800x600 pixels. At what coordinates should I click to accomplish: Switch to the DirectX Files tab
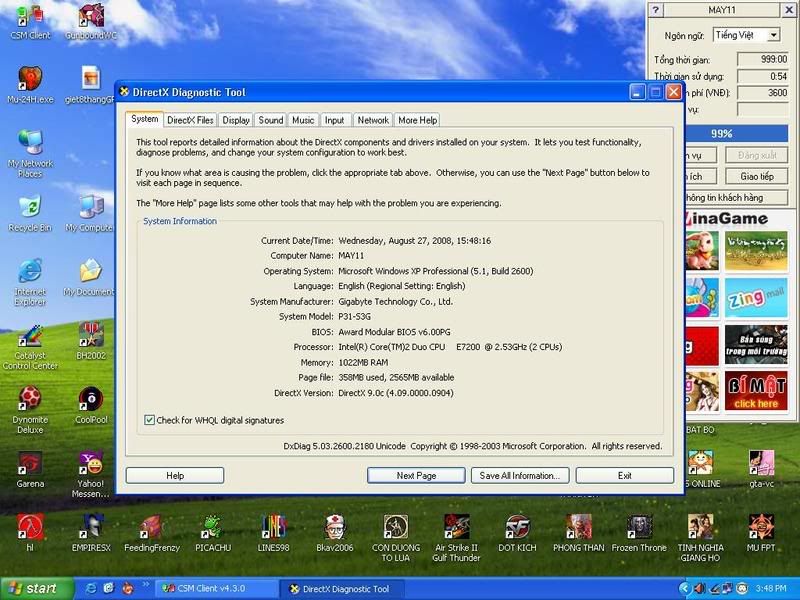pyautogui.click(x=190, y=120)
